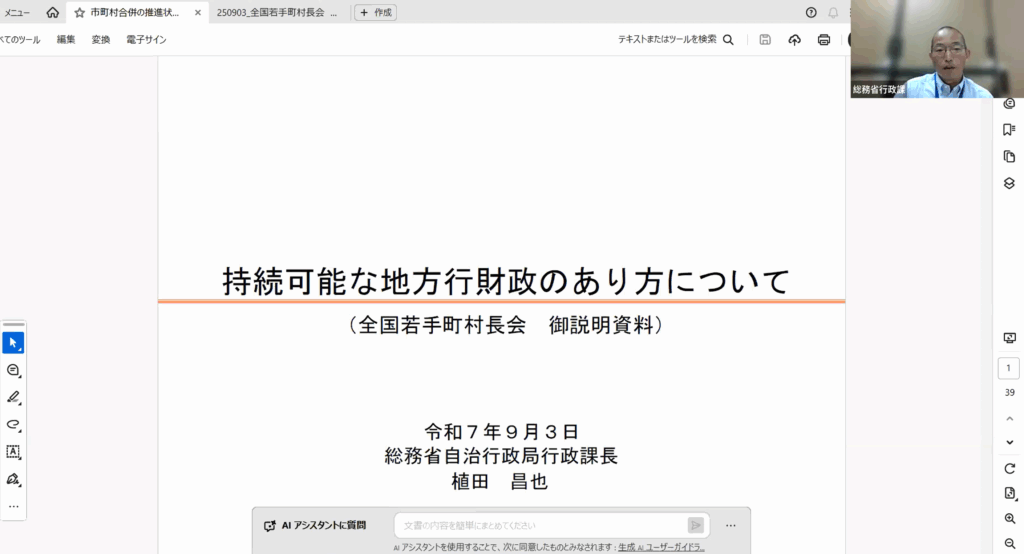
Task: Rotate the page view clockwise
Action: coord(1009,468)
